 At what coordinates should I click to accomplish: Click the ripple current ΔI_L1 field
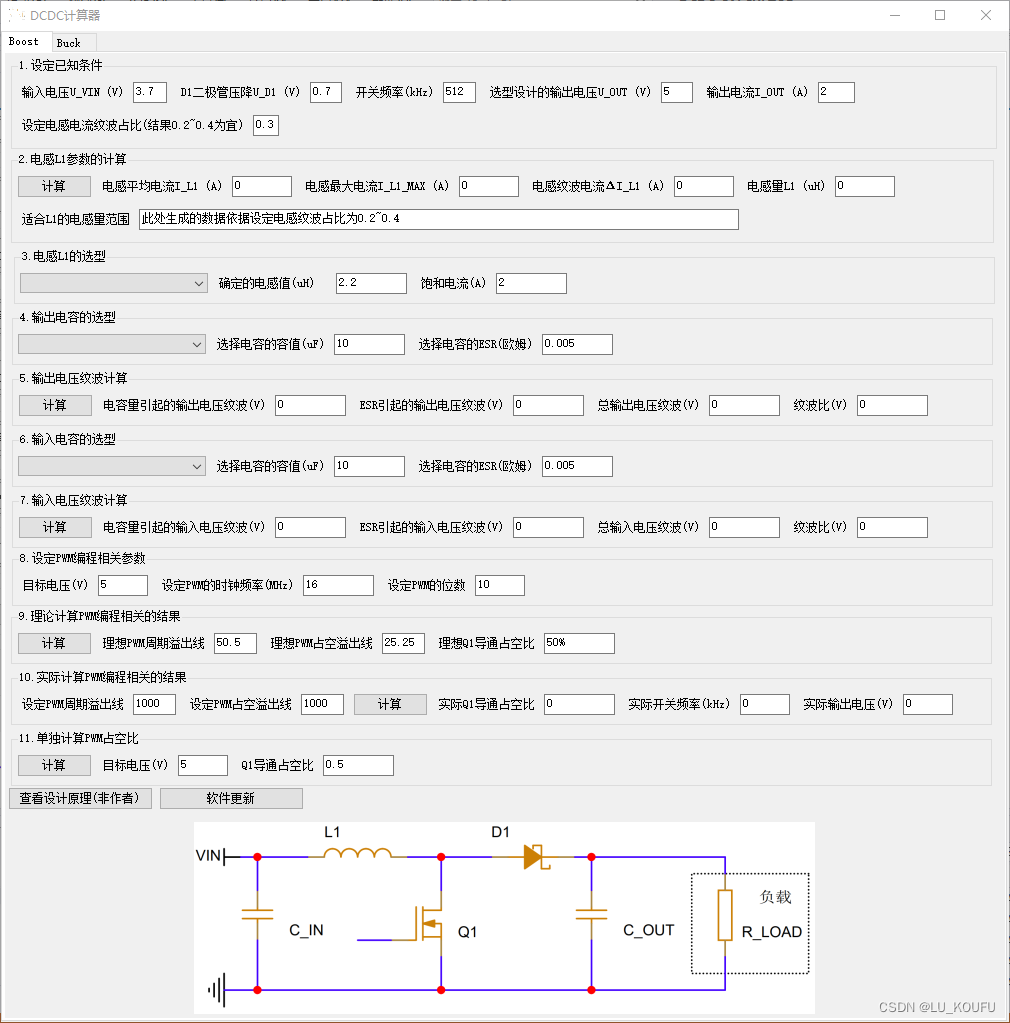pos(703,186)
